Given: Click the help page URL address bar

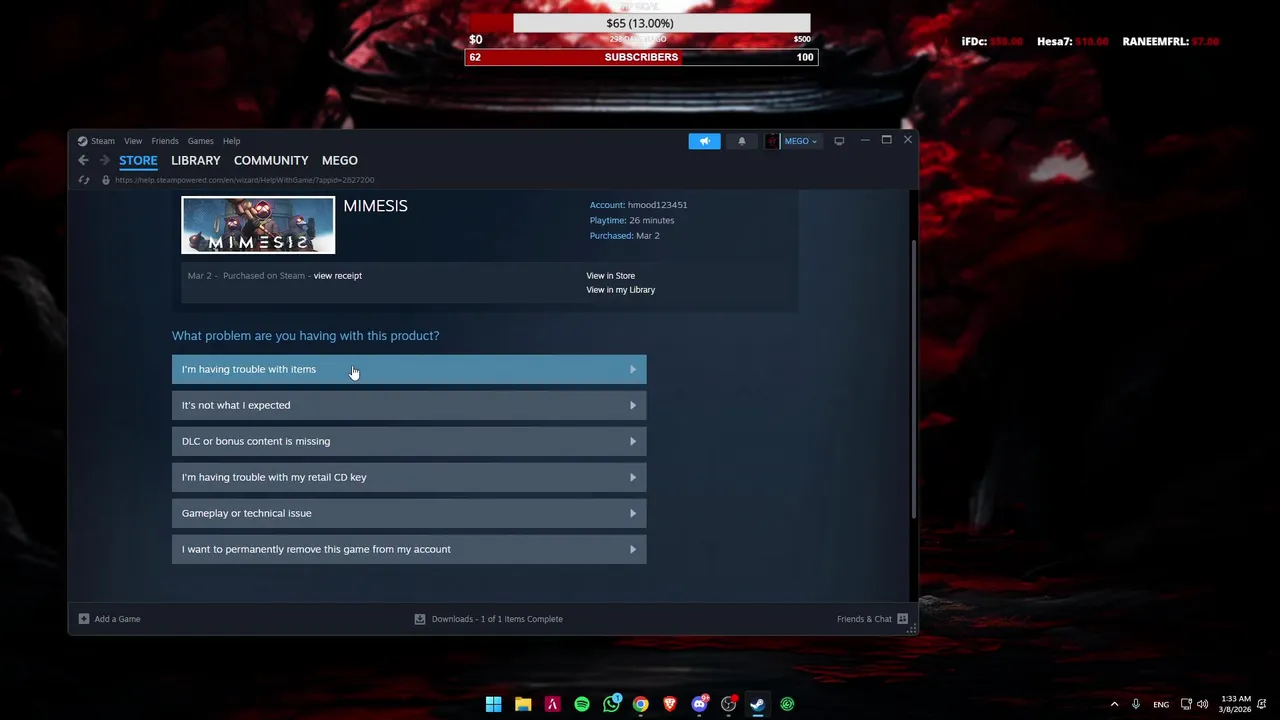Looking at the screenshot, I should tap(245, 180).
